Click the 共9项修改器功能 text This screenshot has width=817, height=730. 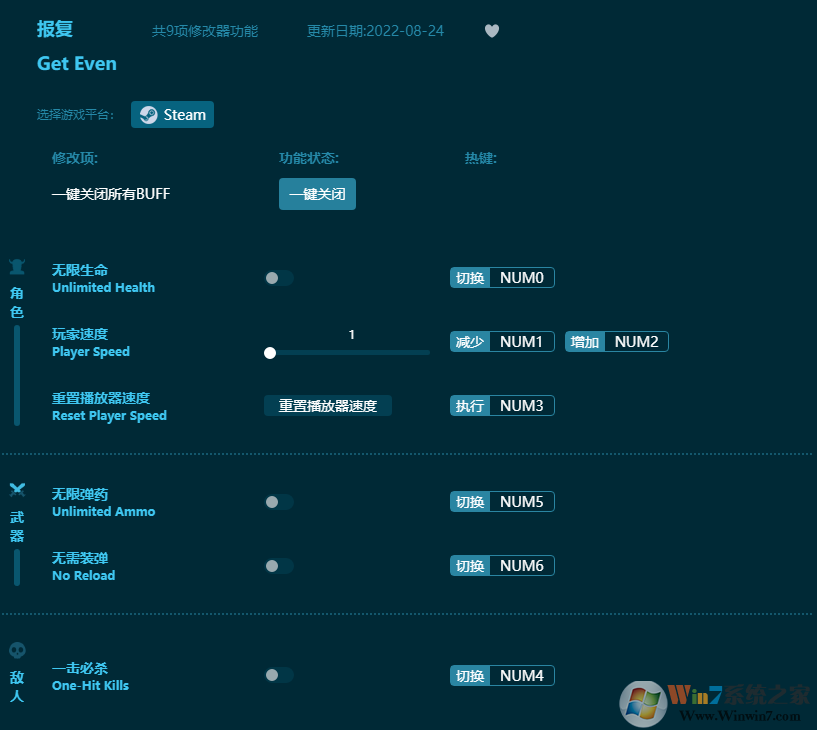205,31
